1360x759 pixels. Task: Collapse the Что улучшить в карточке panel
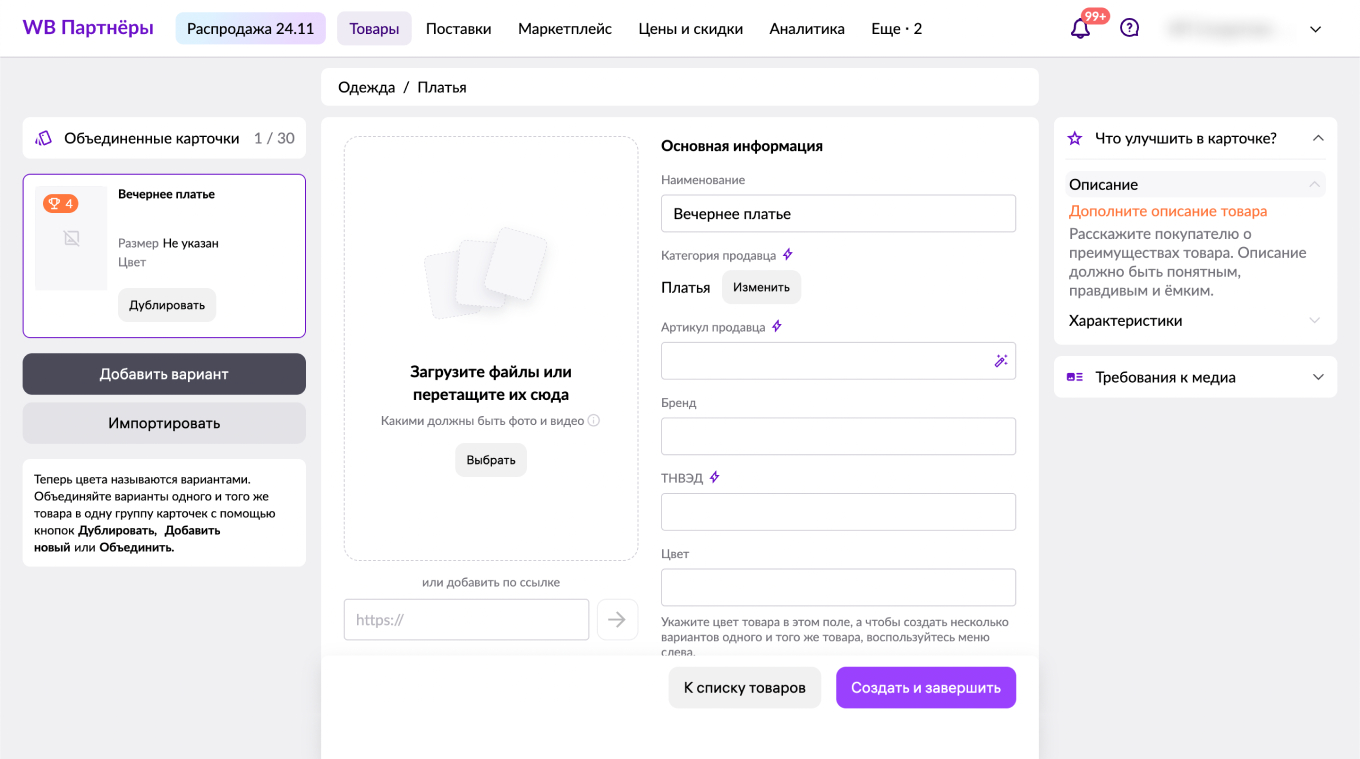coord(1318,138)
